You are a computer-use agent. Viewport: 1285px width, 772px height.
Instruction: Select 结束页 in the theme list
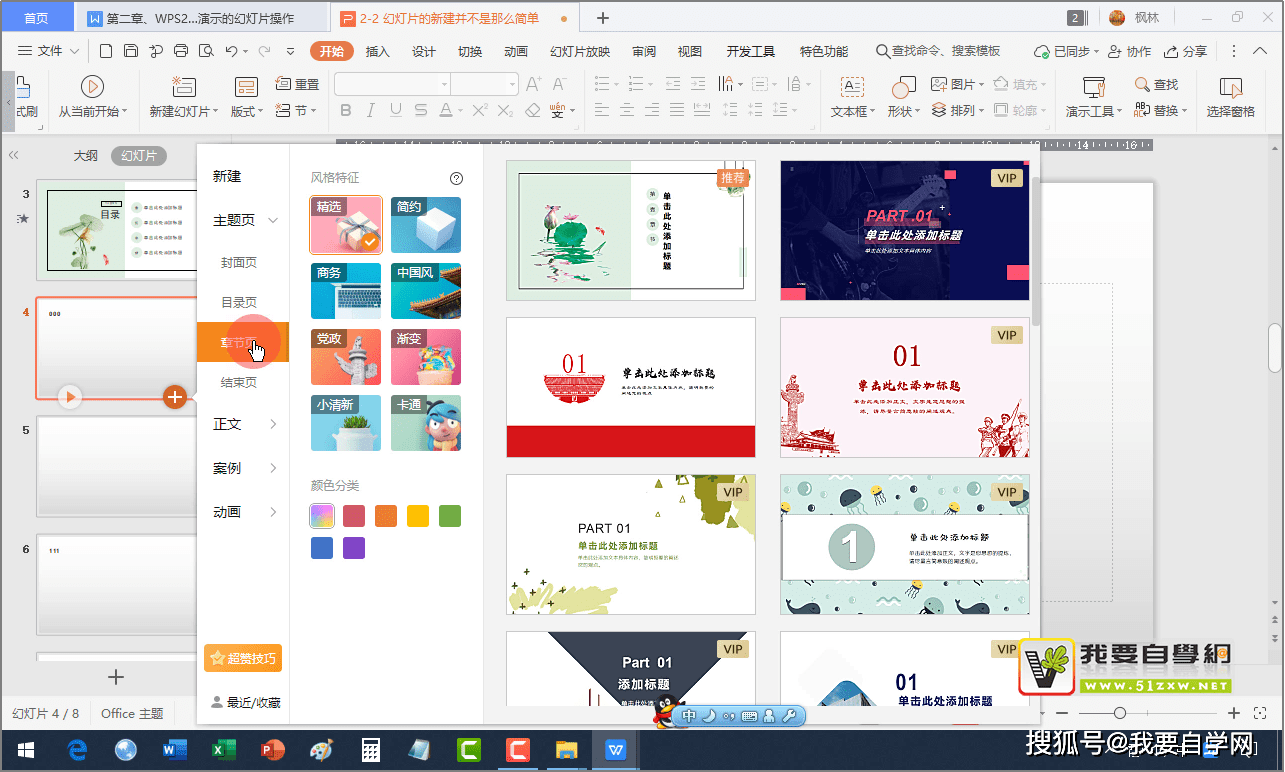[239, 382]
